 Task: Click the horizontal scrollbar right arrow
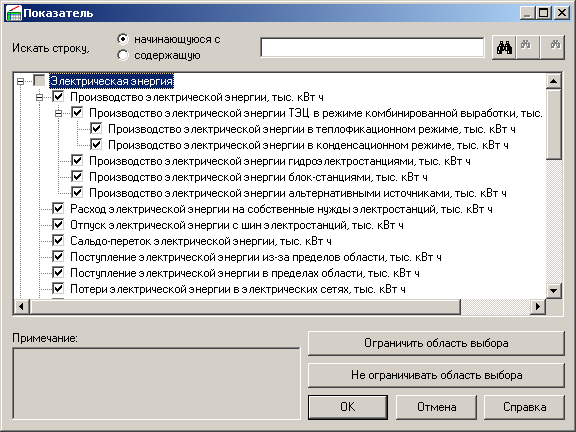pos(538,306)
